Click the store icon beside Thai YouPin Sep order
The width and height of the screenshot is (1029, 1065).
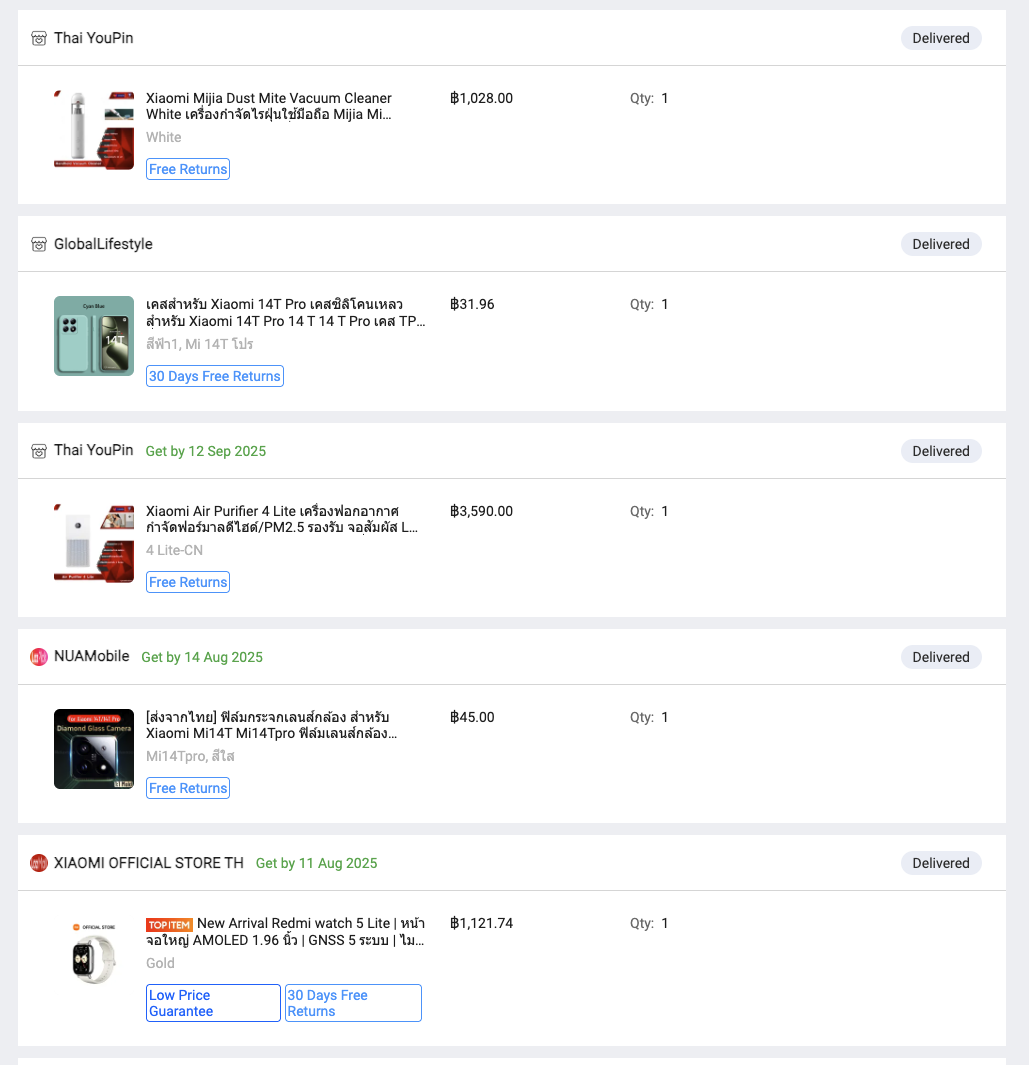[x=39, y=452]
